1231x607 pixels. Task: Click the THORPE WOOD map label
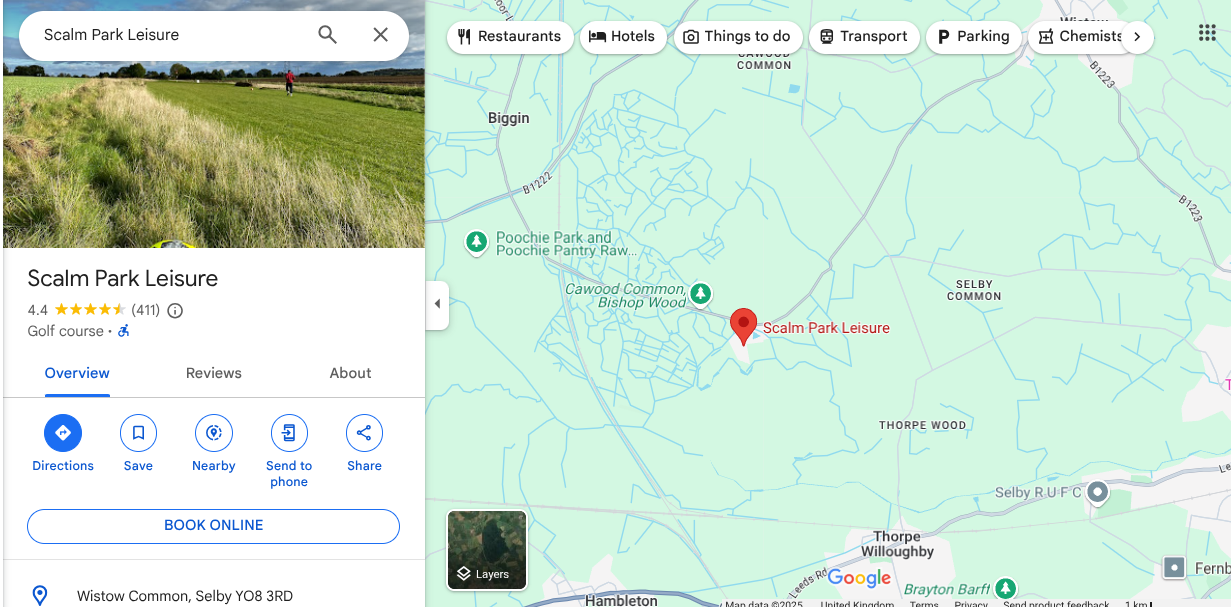tap(923, 425)
